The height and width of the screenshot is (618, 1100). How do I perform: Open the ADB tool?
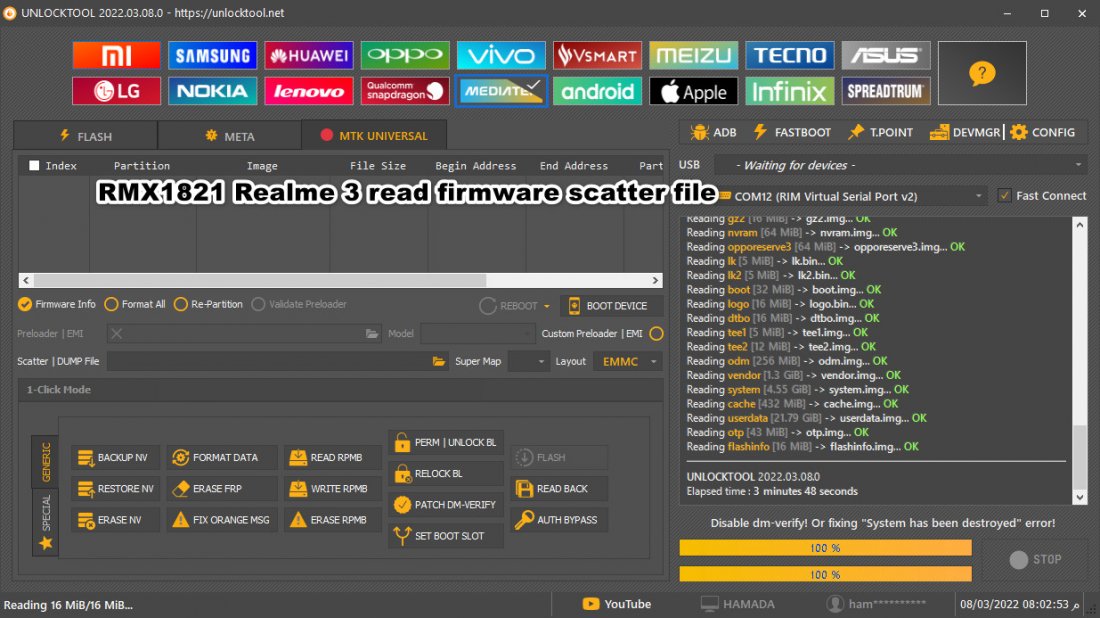(713, 132)
